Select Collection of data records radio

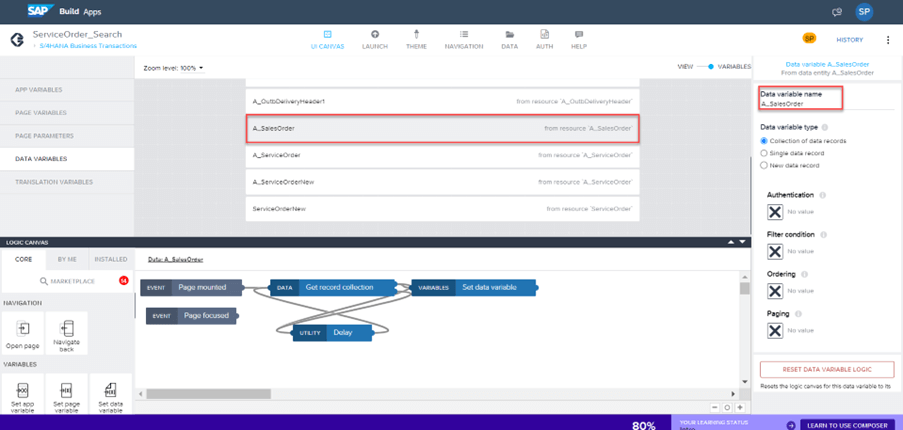(x=764, y=141)
